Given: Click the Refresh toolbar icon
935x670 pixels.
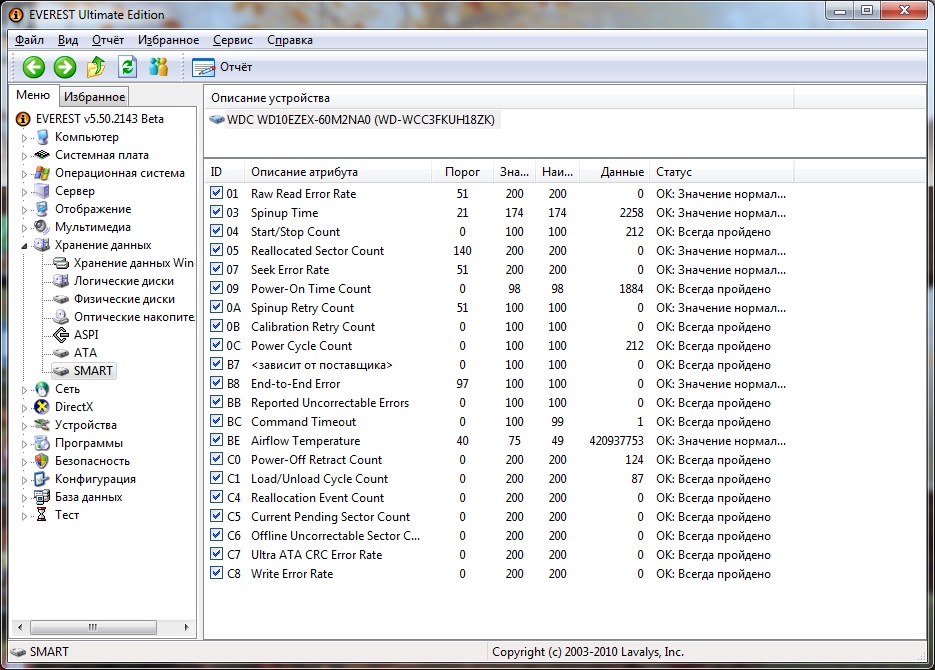Looking at the screenshot, I should coord(127,67).
